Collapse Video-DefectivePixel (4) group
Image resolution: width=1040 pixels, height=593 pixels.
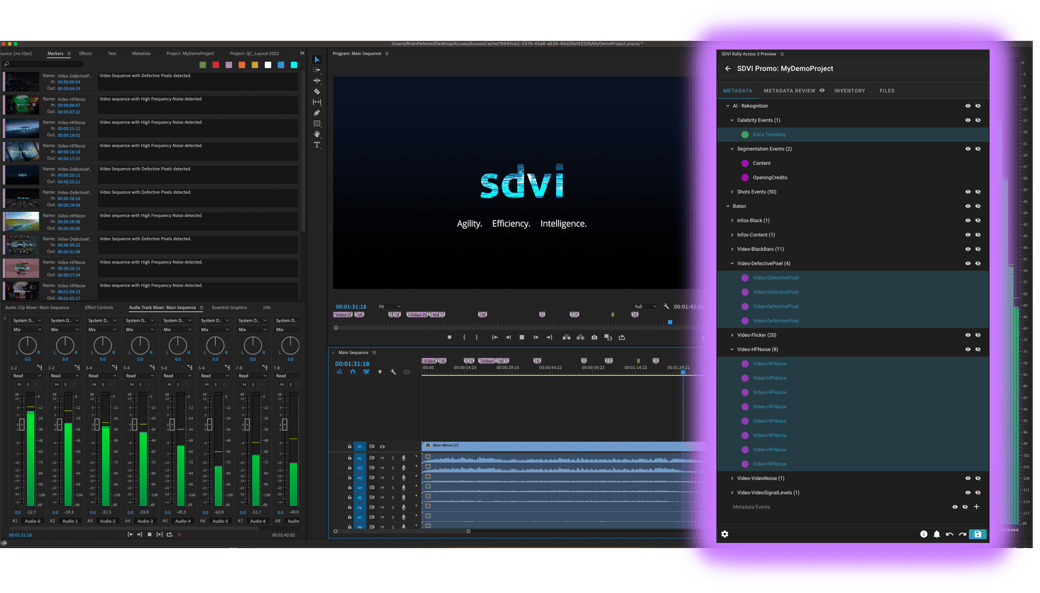click(732, 263)
